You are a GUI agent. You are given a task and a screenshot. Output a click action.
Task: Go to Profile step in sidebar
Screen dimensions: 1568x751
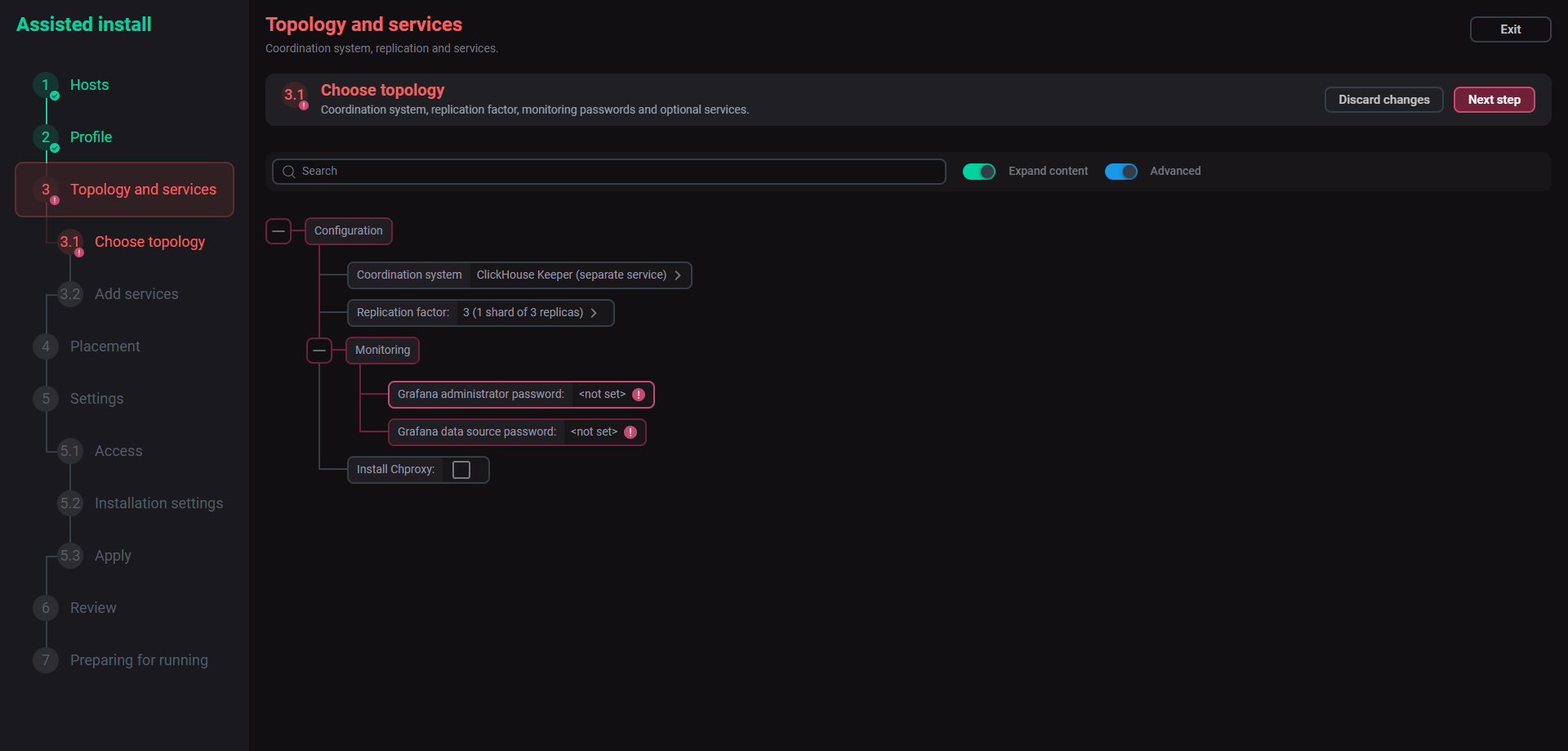91,137
